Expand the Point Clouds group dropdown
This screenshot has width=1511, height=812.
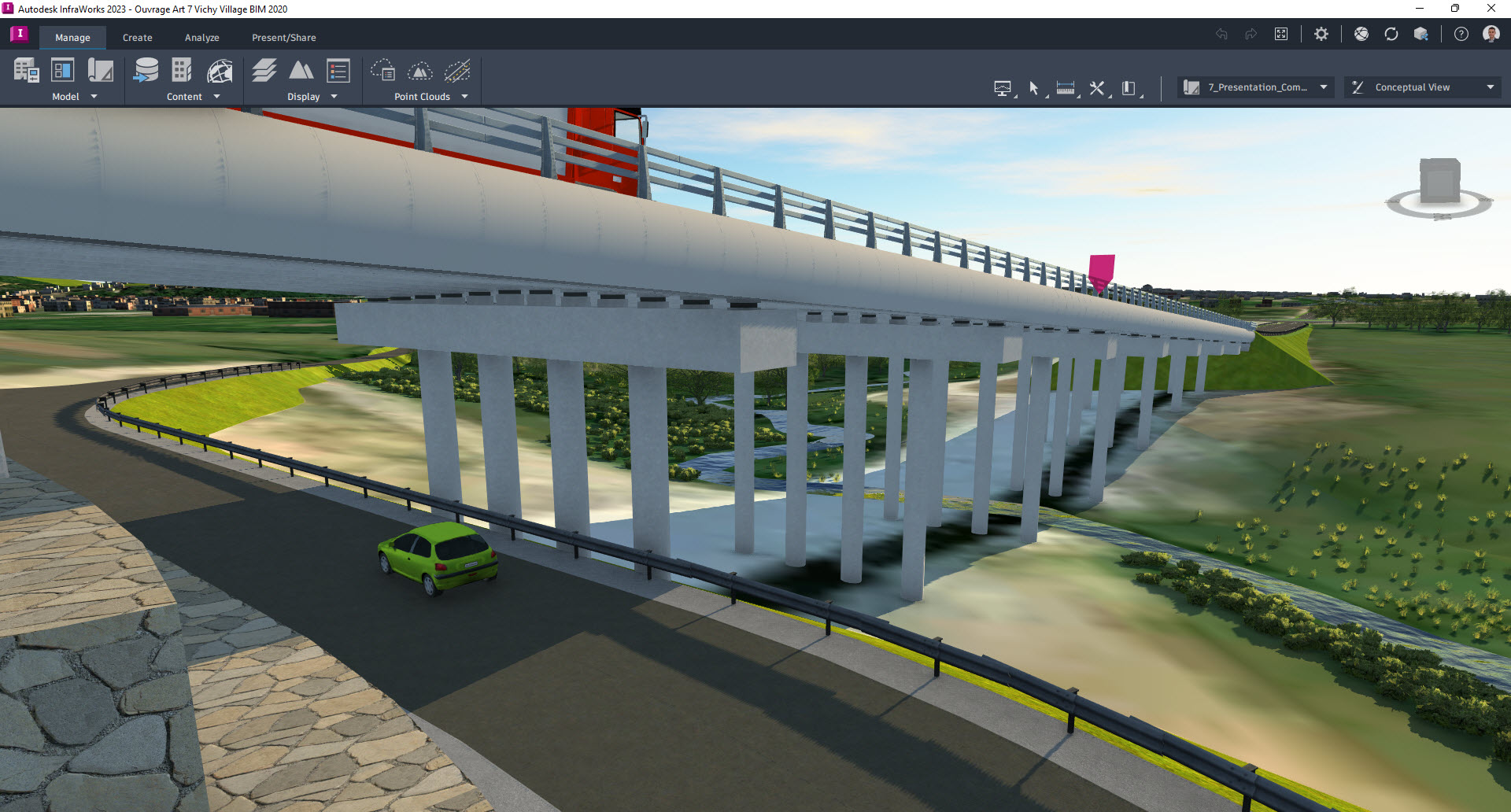[x=464, y=96]
